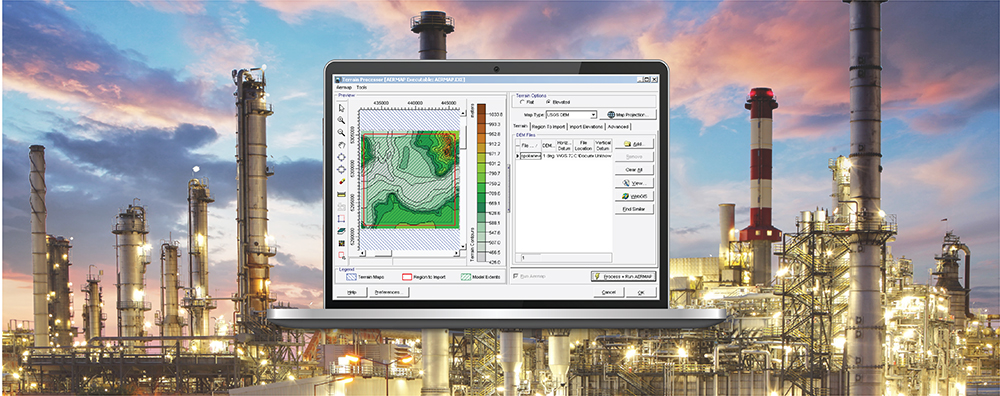
Task: Pick the eraser tool in the preview toolbar
Action: (x=341, y=181)
